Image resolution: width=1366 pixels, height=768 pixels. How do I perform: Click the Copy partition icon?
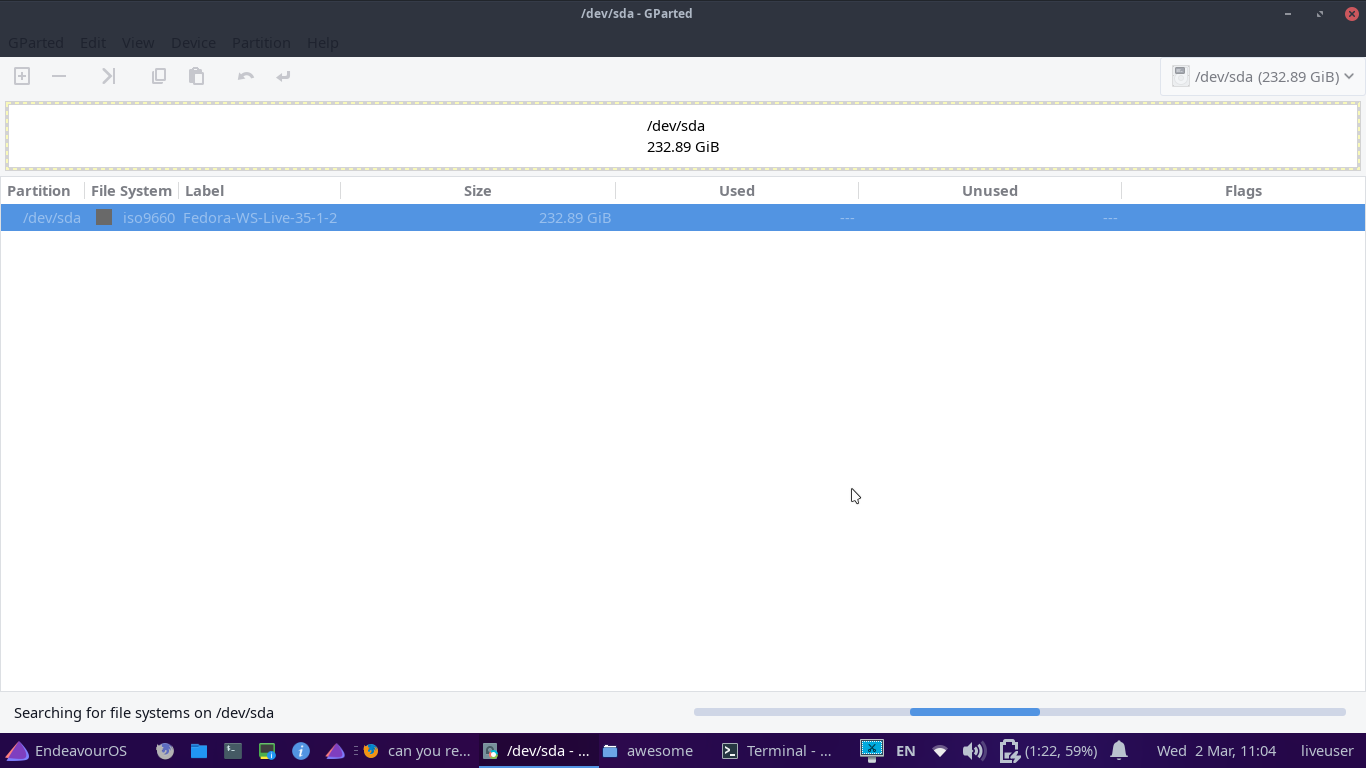pyautogui.click(x=158, y=76)
